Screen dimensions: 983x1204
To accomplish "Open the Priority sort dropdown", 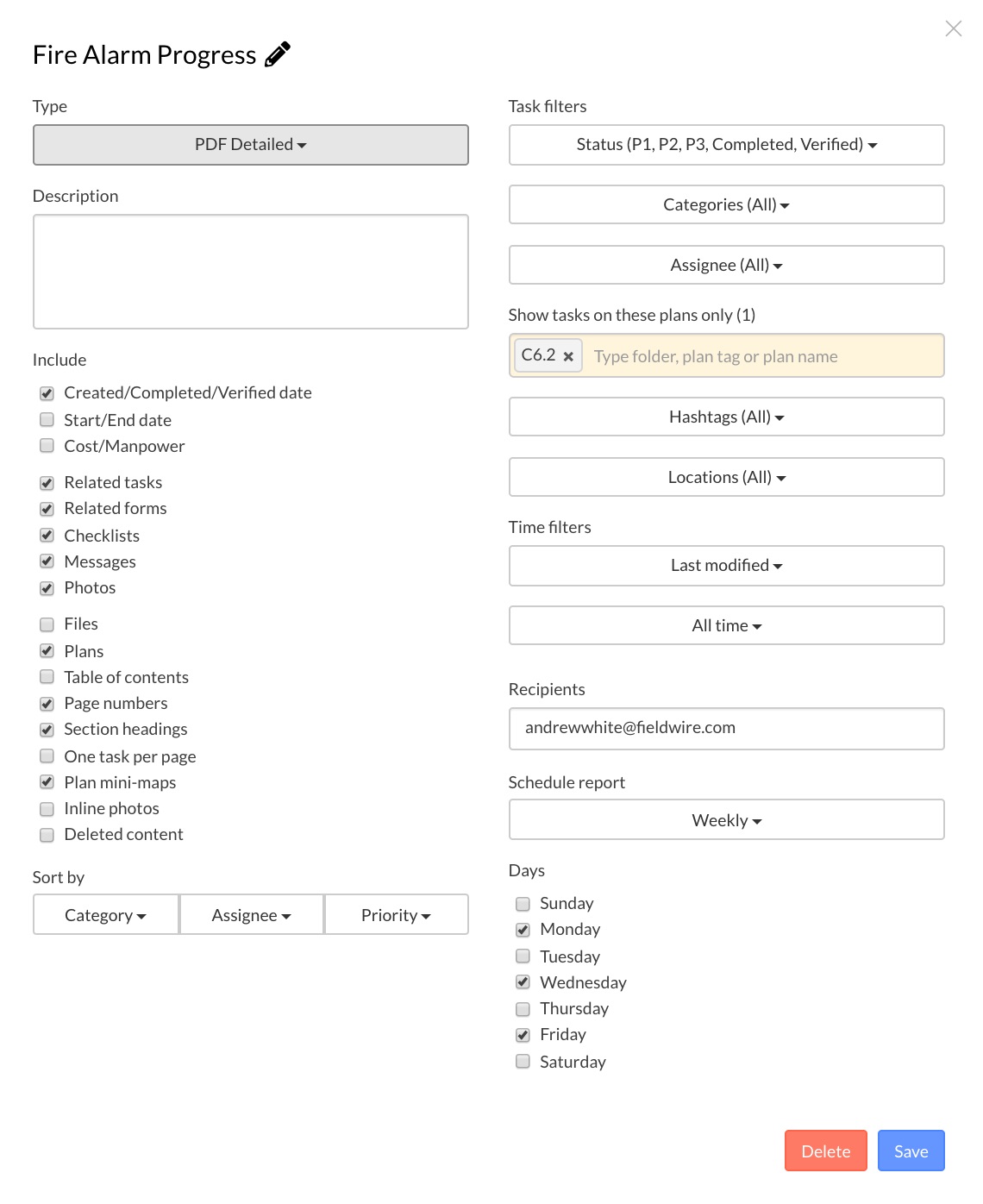I will [x=396, y=915].
